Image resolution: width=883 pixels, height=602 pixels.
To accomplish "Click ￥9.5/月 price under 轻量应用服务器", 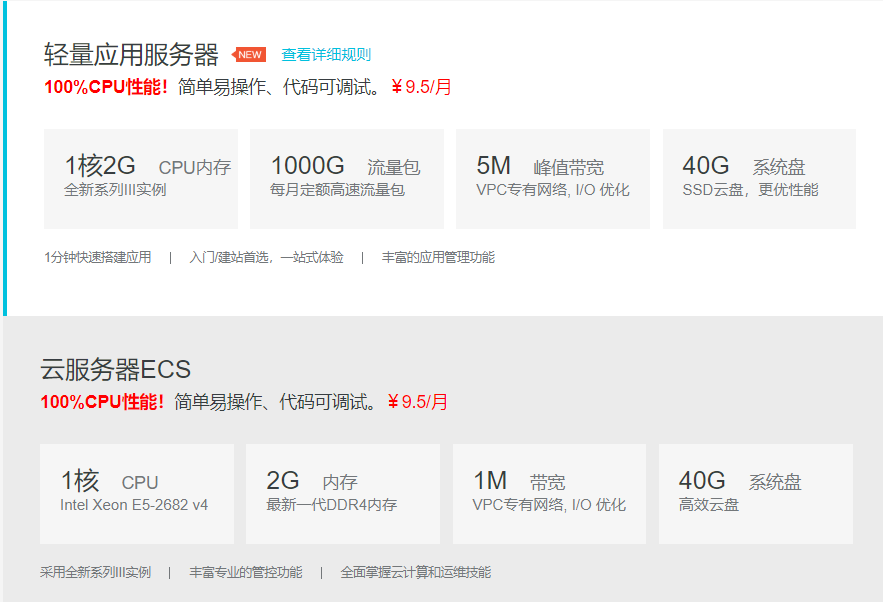I will [421, 87].
